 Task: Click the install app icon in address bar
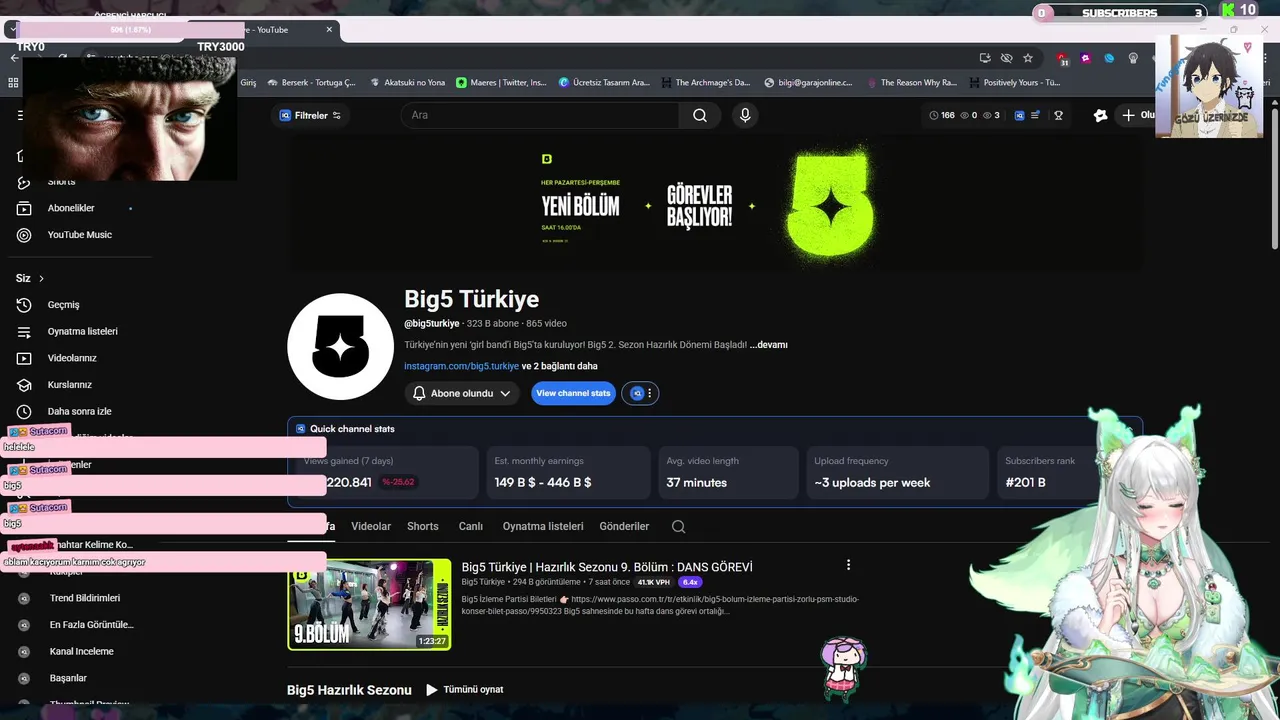pos(985,58)
